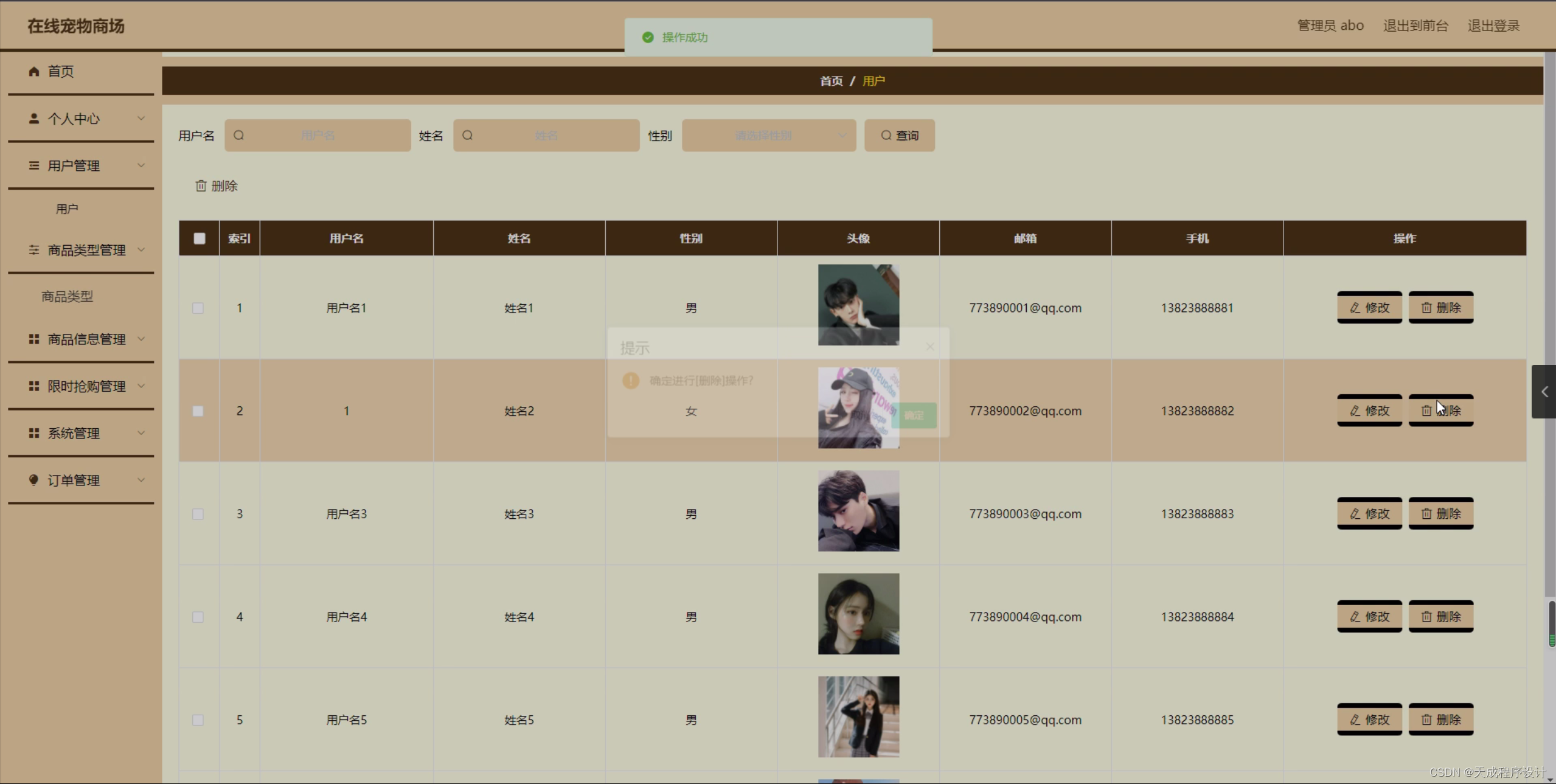Viewport: 1556px width, 784px height.
Task: Check the checkbox for 用户名1 row
Action: point(198,308)
